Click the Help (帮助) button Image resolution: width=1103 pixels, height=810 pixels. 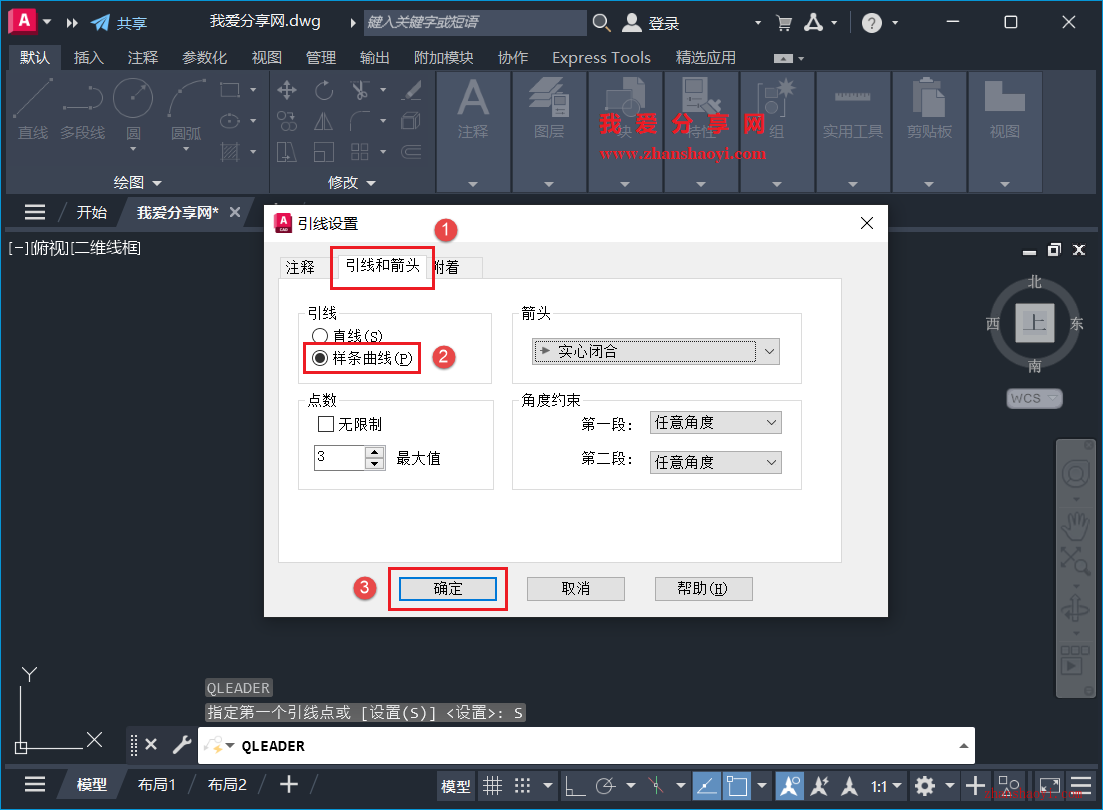coord(703,588)
